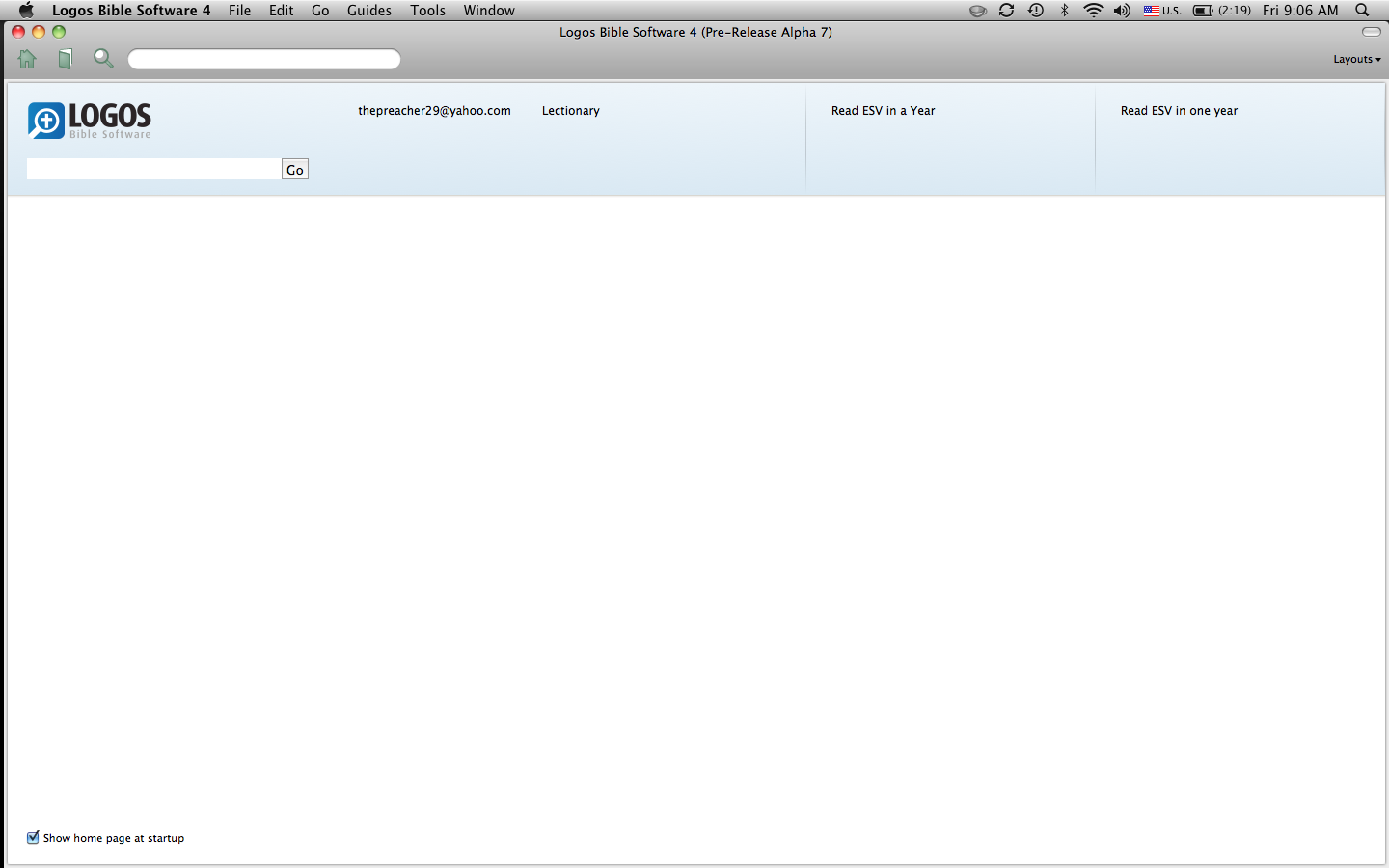The height and width of the screenshot is (868, 1389).
Task: Click the toolbar command box
Action: tap(264, 59)
